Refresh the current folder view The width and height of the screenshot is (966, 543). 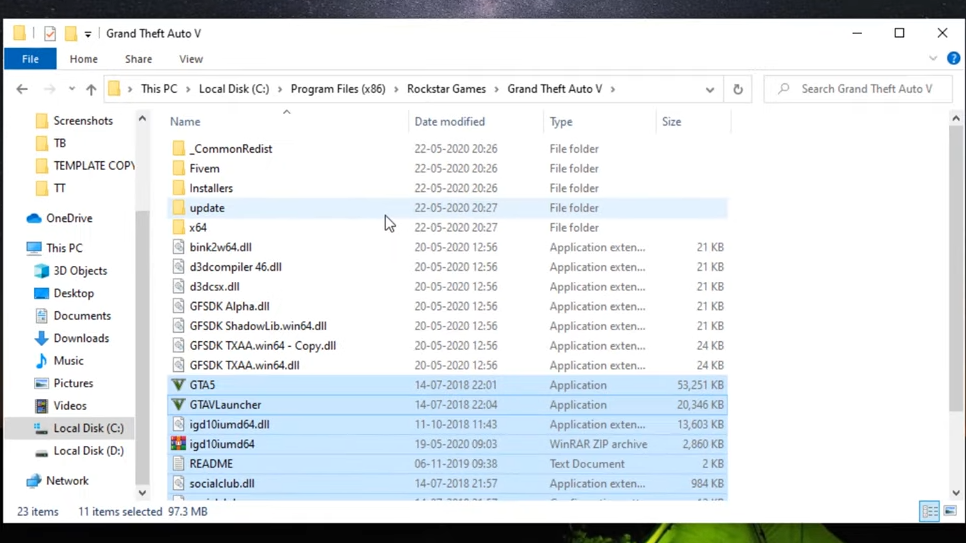pos(737,89)
